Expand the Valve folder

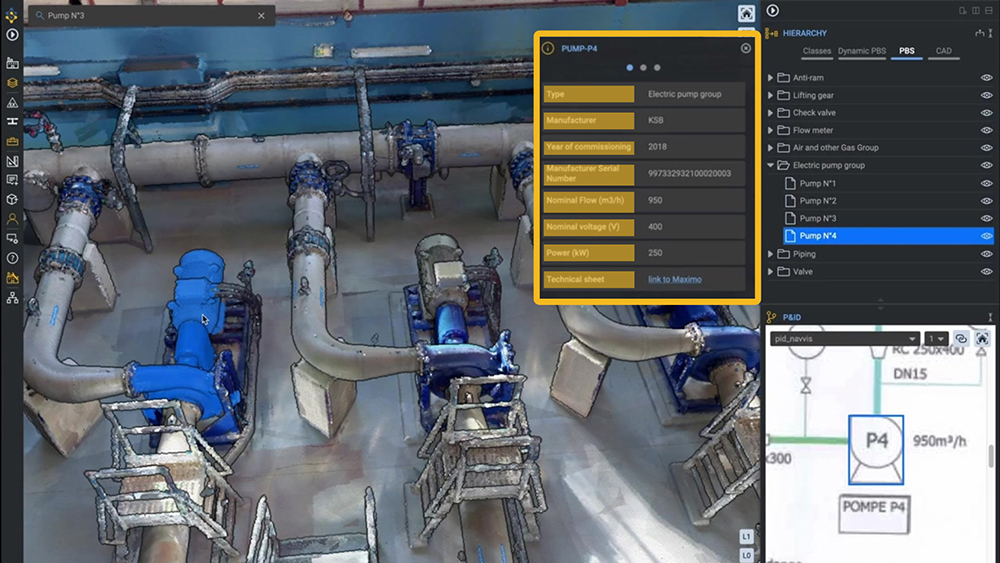click(771, 271)
